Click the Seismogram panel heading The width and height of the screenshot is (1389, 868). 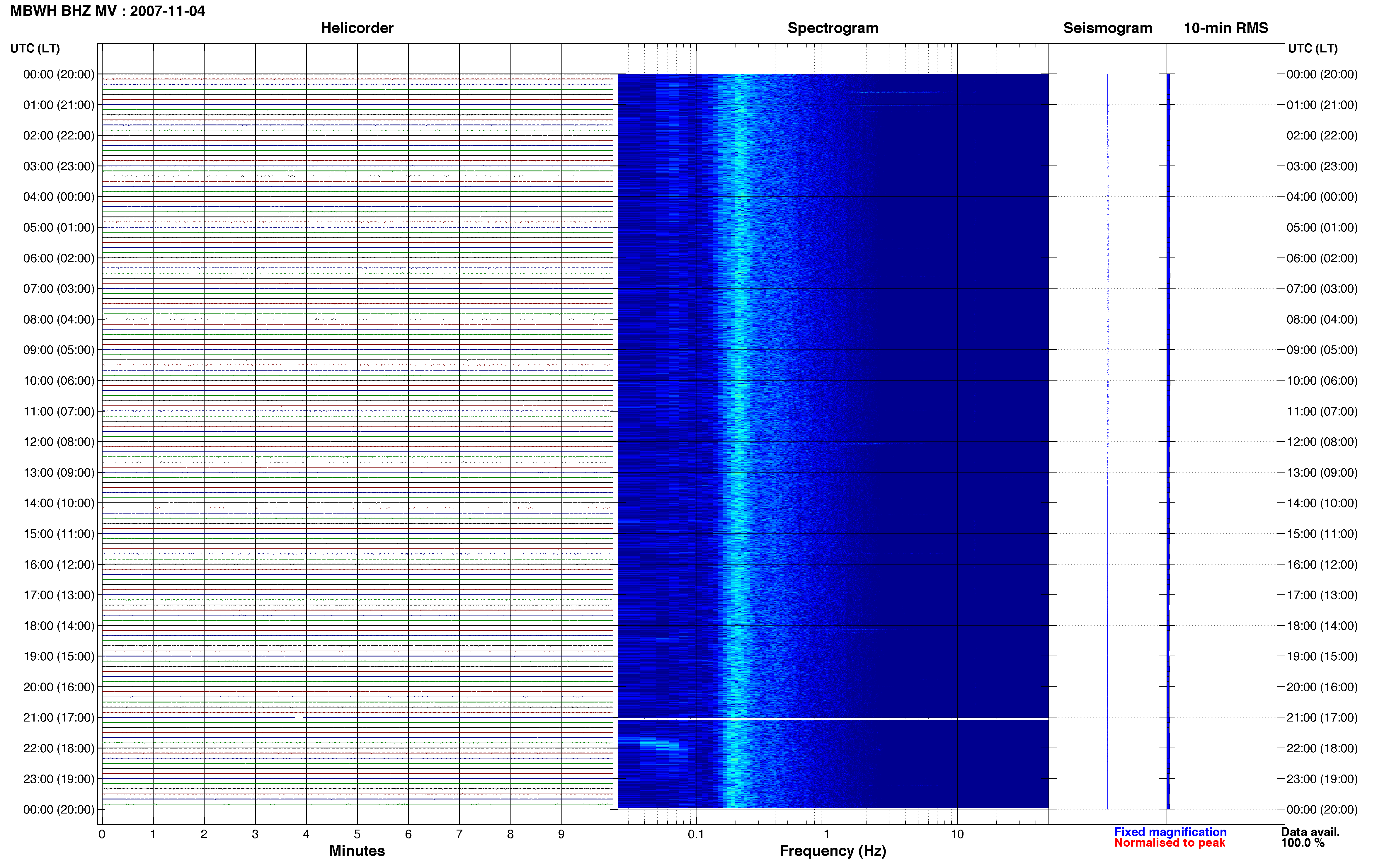point(1108,28)
